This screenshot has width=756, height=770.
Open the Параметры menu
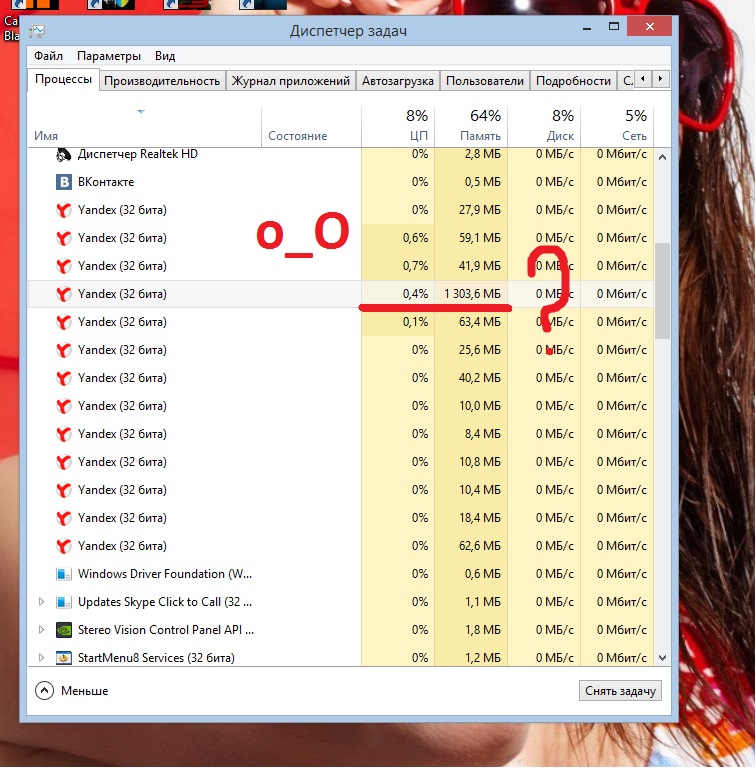[109, 56]
